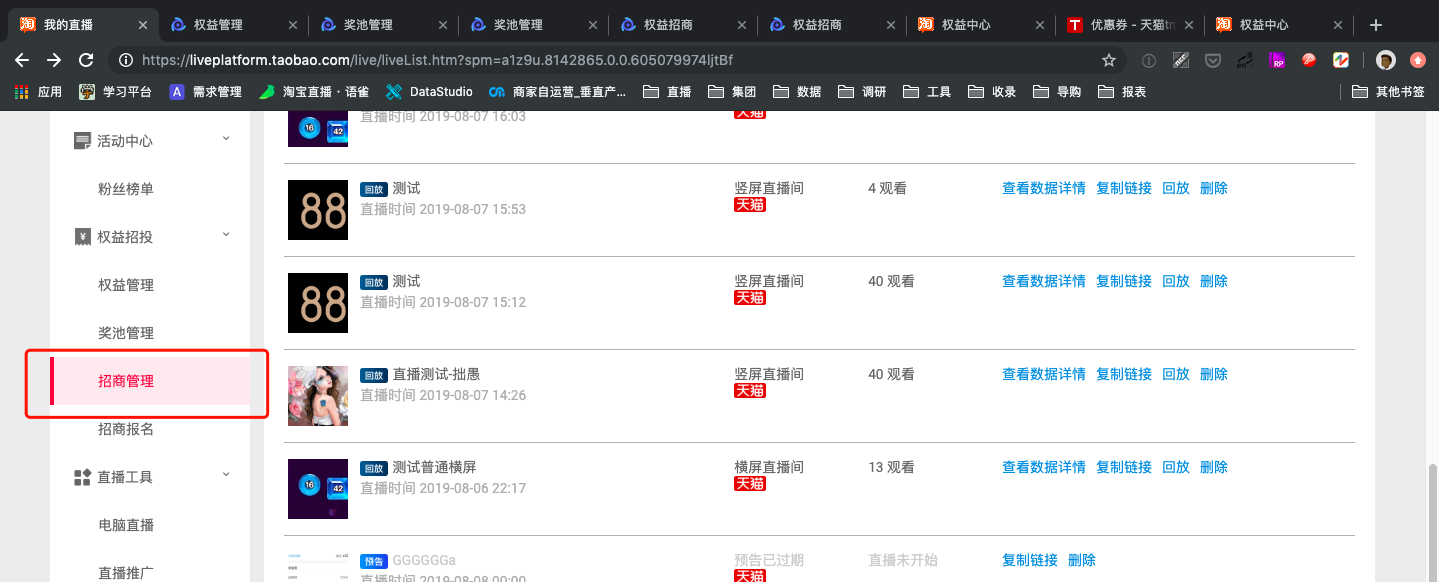Viewport: 1439px width, 582px height.
Task: Click 回放 for 测试普通横屏
Action: 1176,467
